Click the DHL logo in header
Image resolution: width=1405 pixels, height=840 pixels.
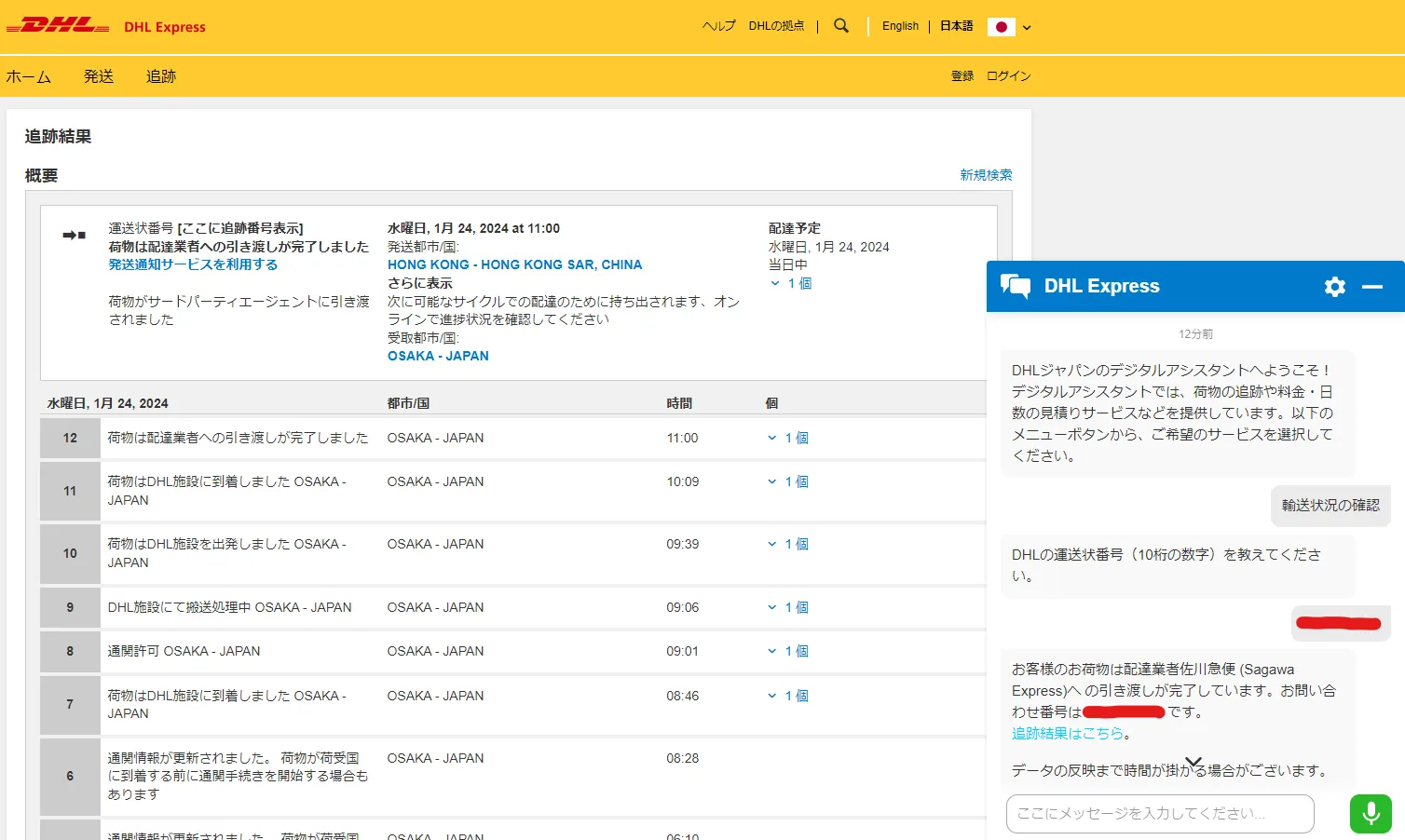(x=58, y=26)
